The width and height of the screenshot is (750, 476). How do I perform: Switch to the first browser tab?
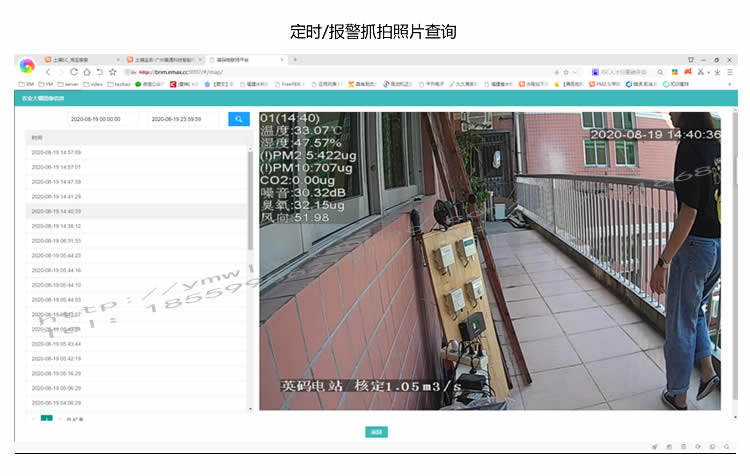(81, 60)
